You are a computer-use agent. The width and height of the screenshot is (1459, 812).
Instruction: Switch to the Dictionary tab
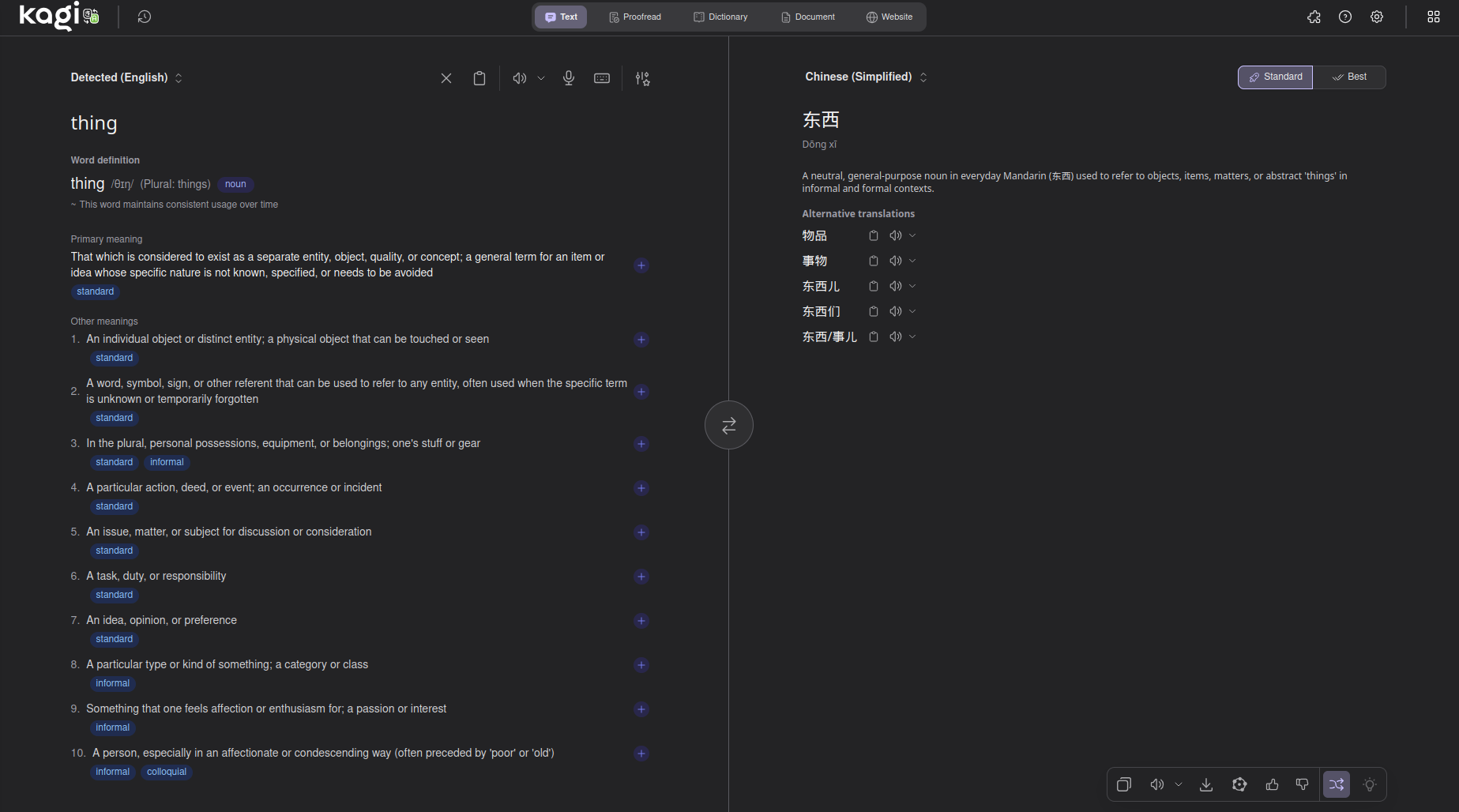(720, 16)
